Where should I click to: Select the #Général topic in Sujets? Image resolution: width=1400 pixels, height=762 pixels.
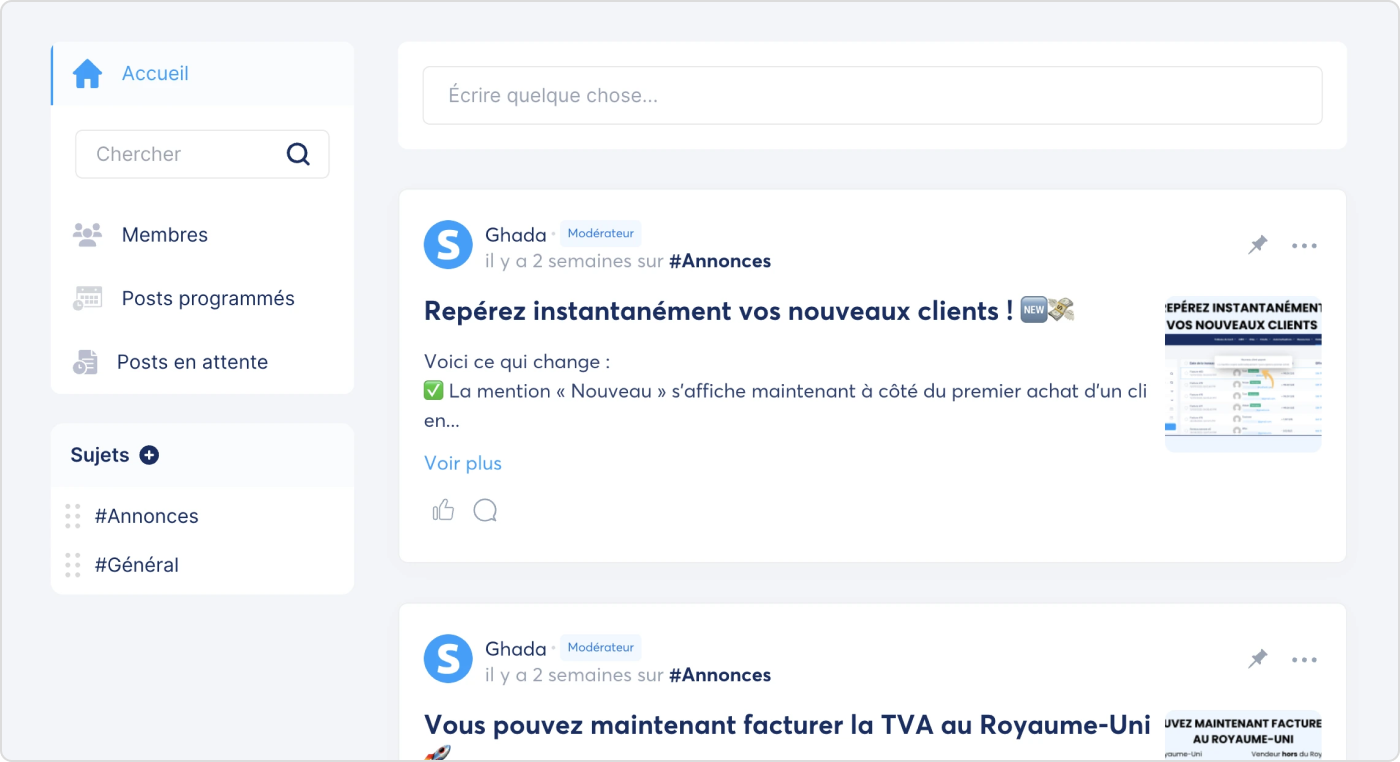[x=136, y=565]
